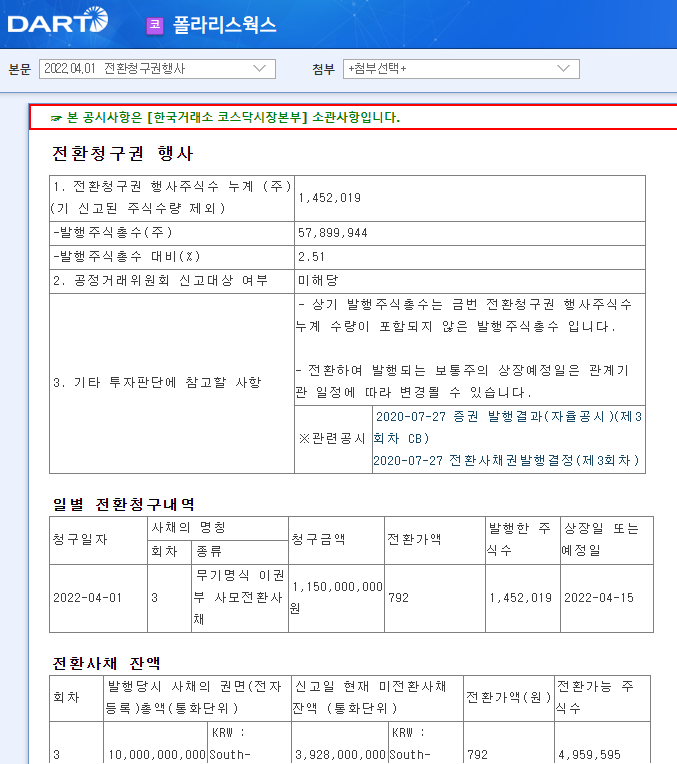Click the DART logo
This screenshot has width=677, height=764.
point(58,21)
